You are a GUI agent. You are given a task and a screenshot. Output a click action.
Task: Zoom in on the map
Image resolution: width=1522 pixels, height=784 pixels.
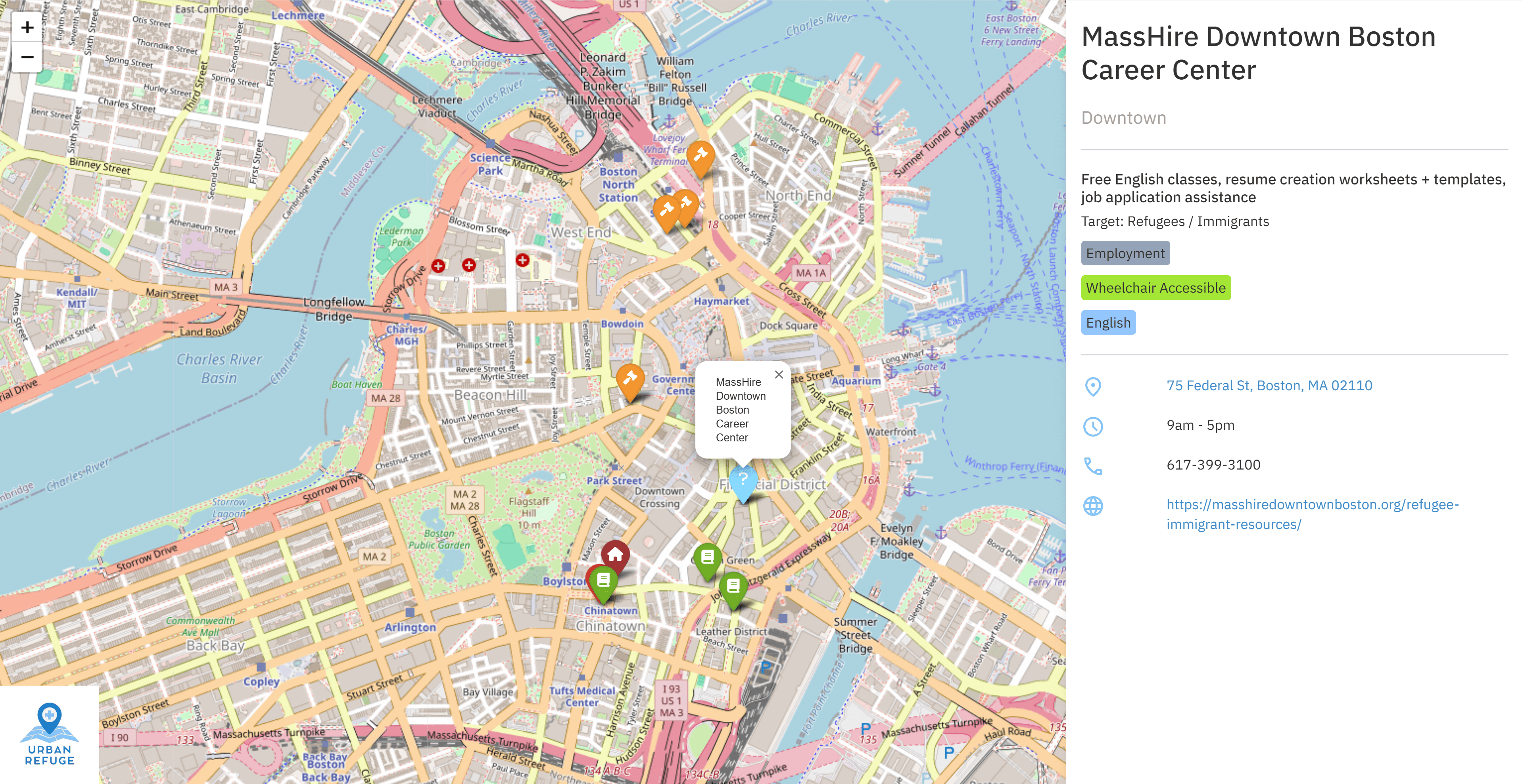point(27,27)
